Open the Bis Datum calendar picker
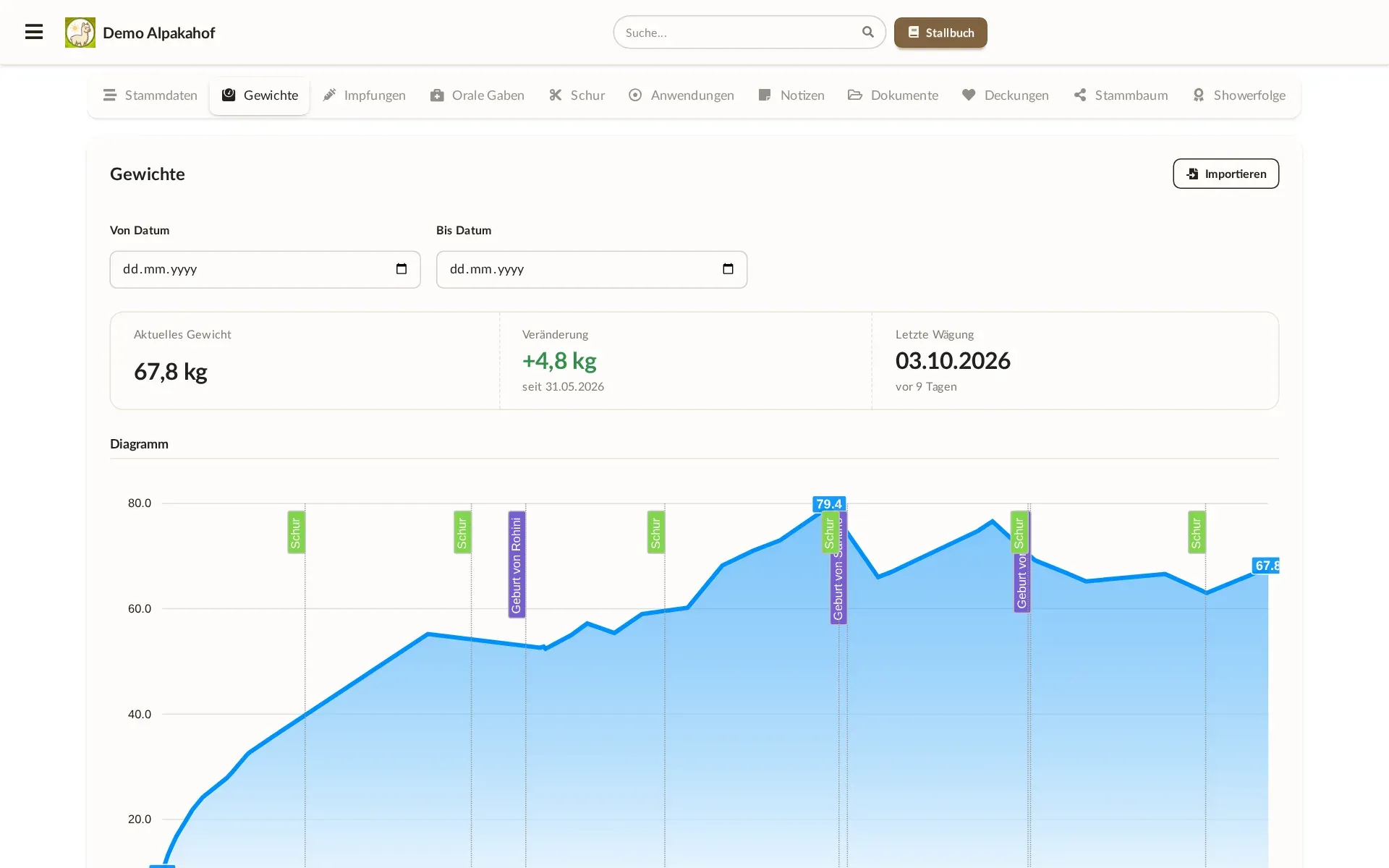1389x868 pixels. point(728,269)
